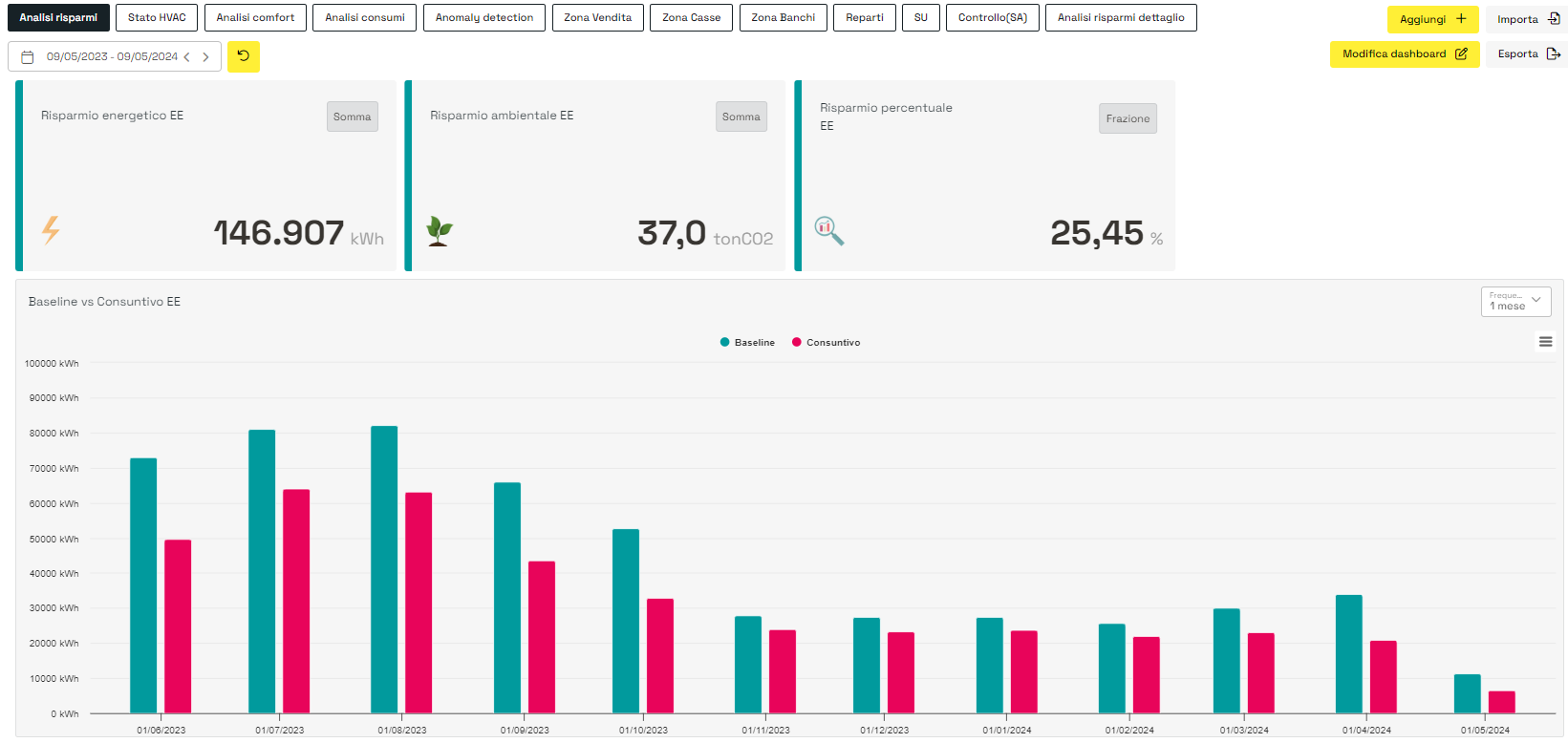Switch to Controllo(SA) tab
The image size is (1568, 743).
pyautogui.click(x=992, y=18)
